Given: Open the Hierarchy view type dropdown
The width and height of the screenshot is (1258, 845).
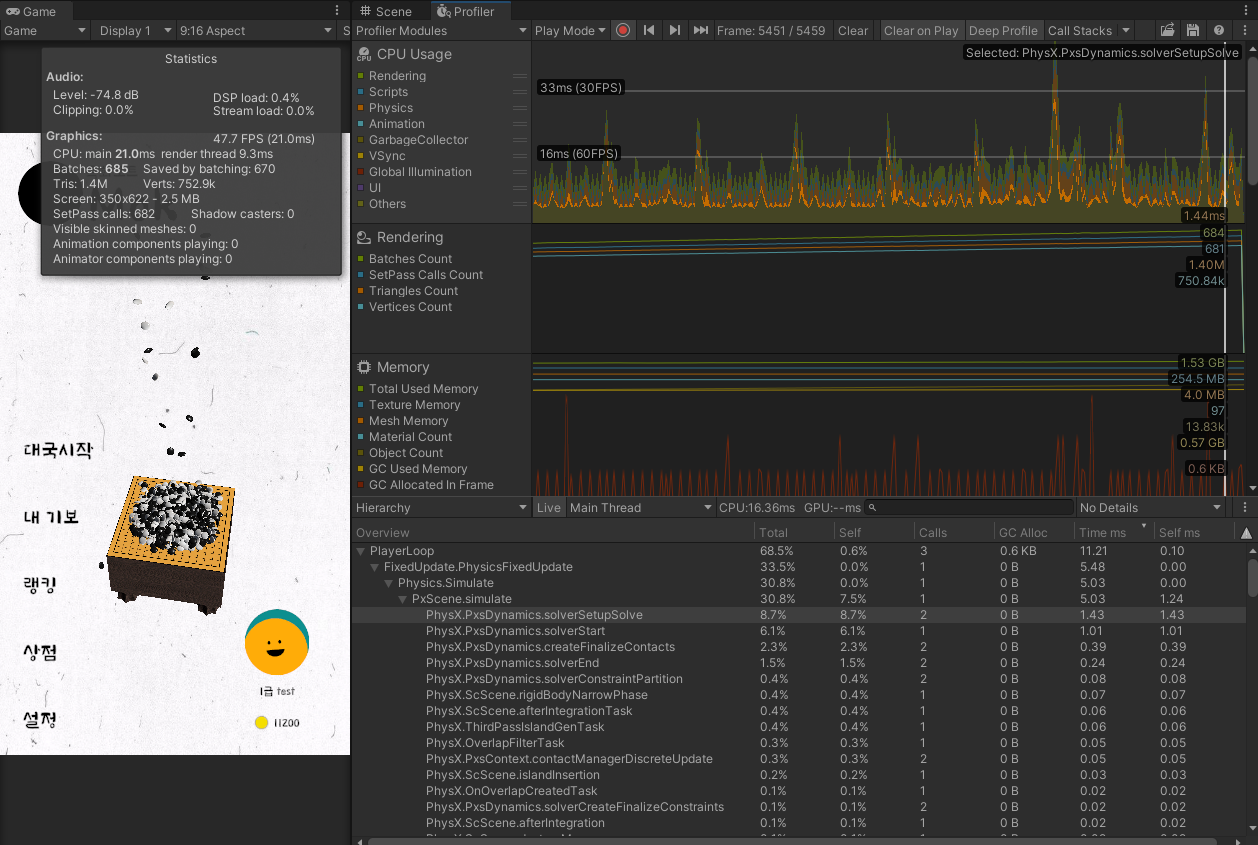Looking at the screenshot, I should pyautogui.click(x=441, y=507).
